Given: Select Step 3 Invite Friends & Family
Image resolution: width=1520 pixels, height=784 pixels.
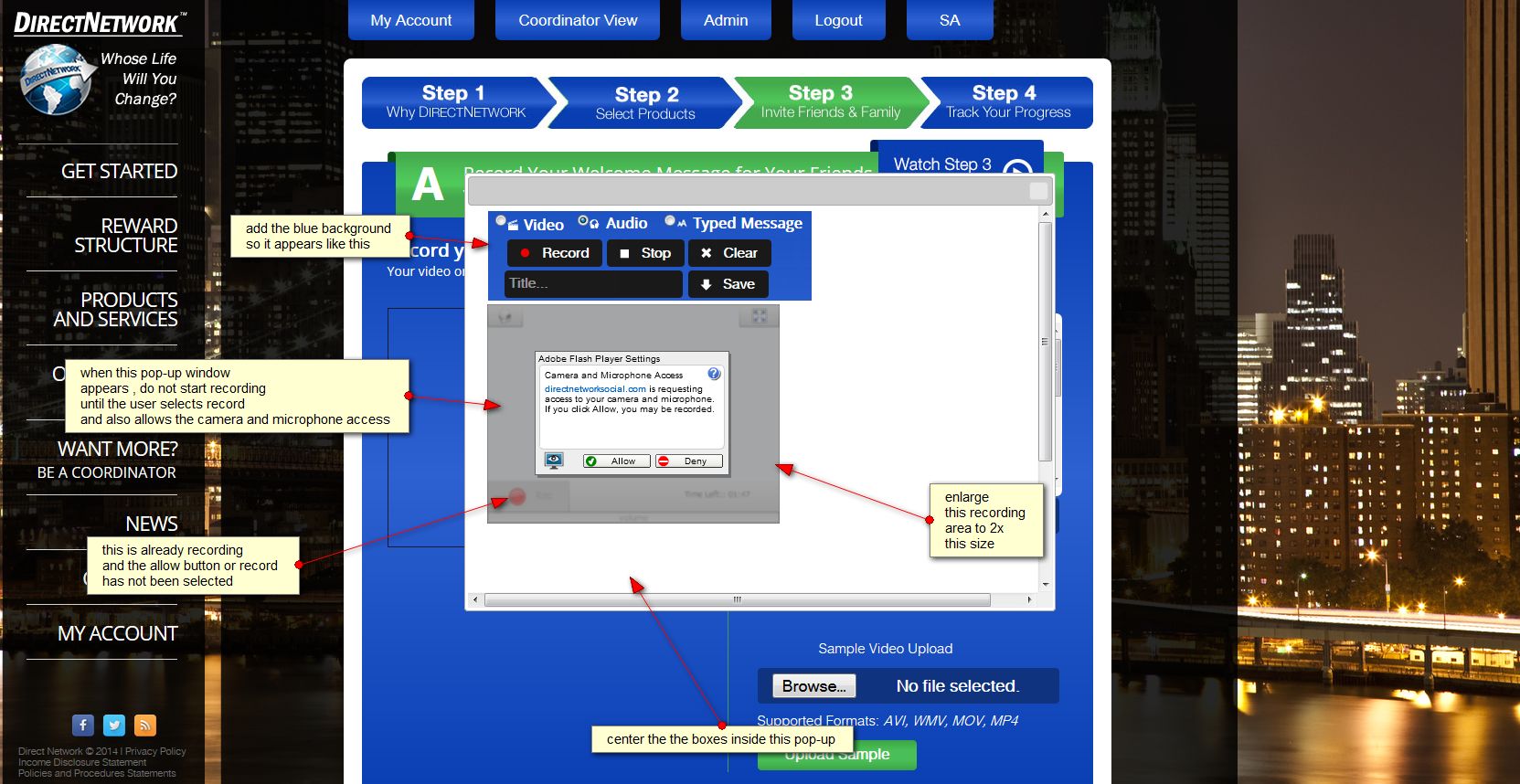Looking at the screenshot, I should [x=830, y=102].
